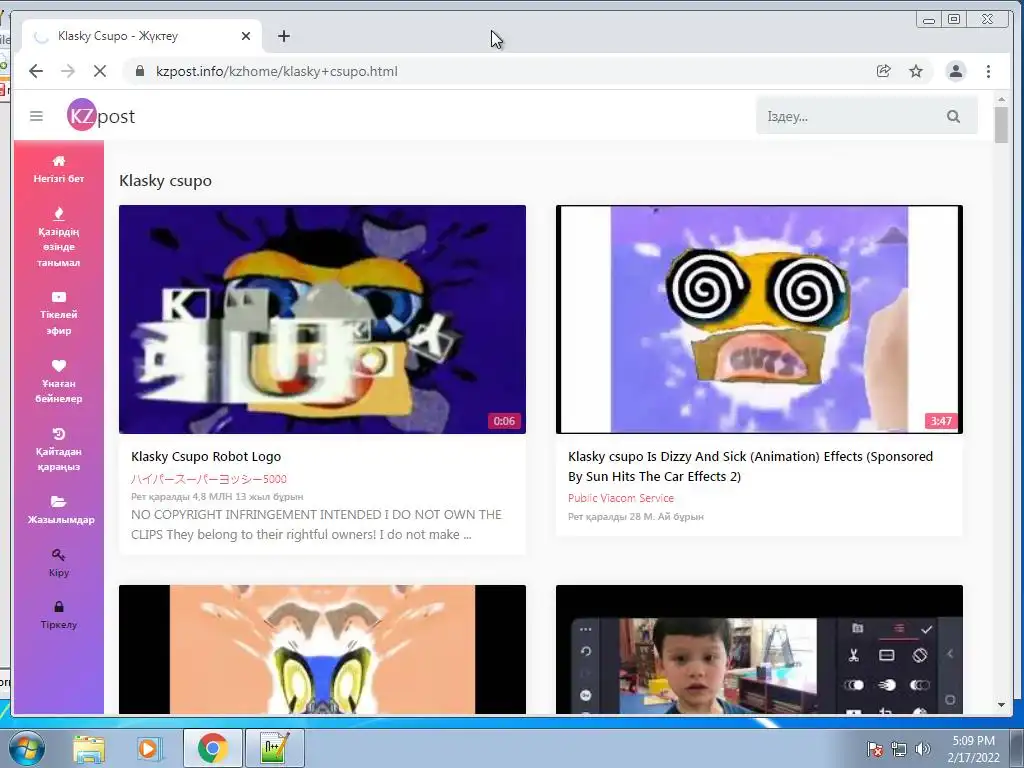Click Chrome icon in taskbar
Viewport: 1024px width, 768px height.
[x=212, y=748]
